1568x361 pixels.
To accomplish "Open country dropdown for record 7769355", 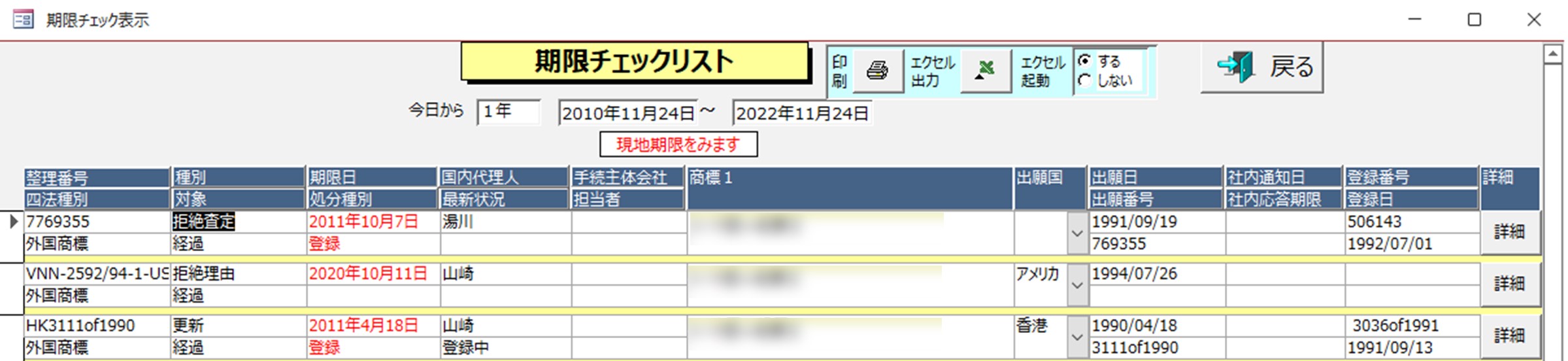I will point(1076,233).
